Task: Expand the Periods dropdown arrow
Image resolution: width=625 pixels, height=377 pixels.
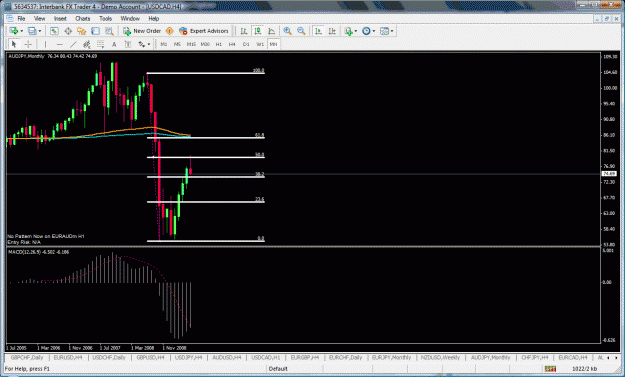Action: 374,31
